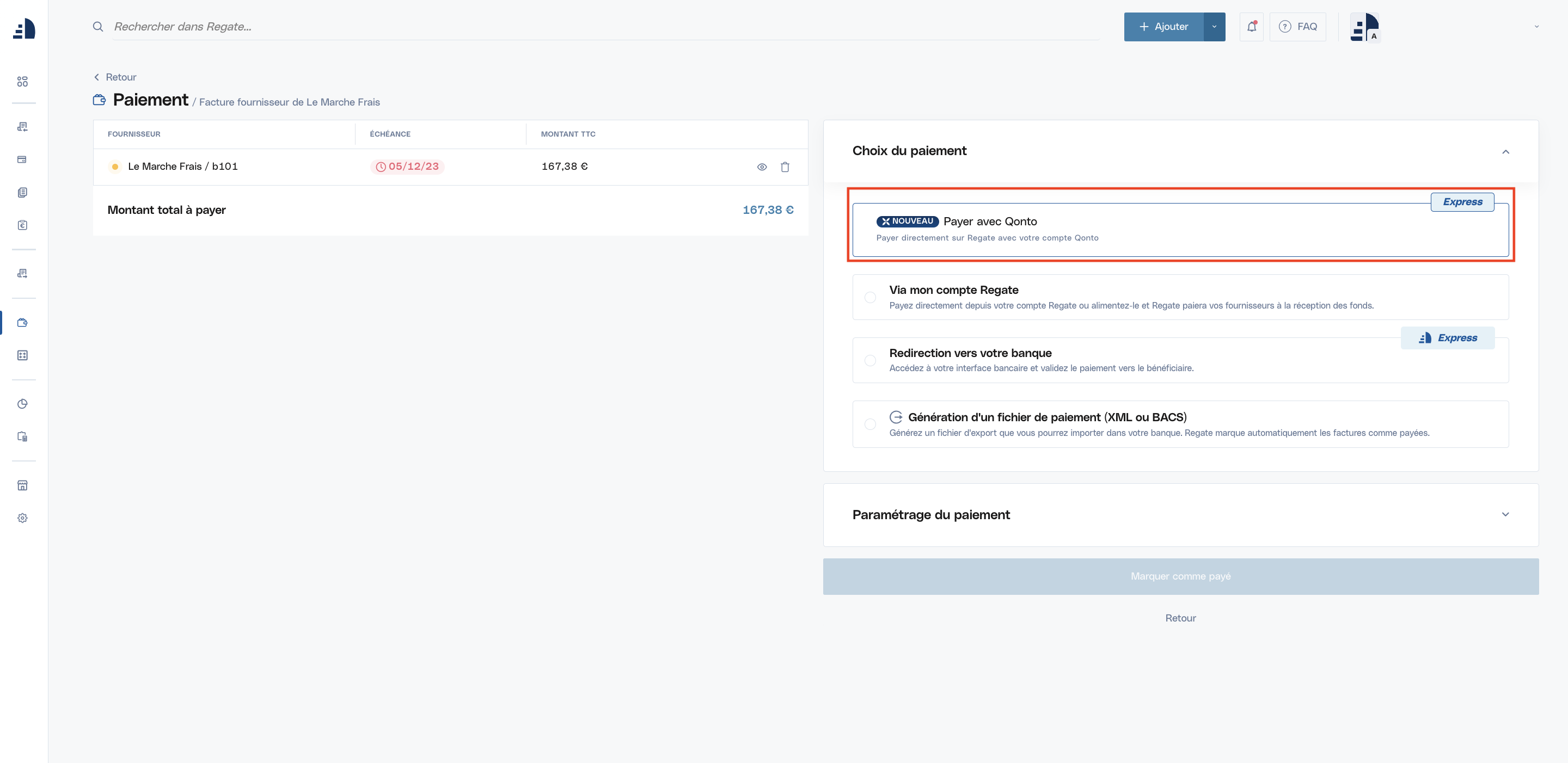Open the grid table sidebar icon
The width and height of the screenshot is (1568, 763).
22,355
